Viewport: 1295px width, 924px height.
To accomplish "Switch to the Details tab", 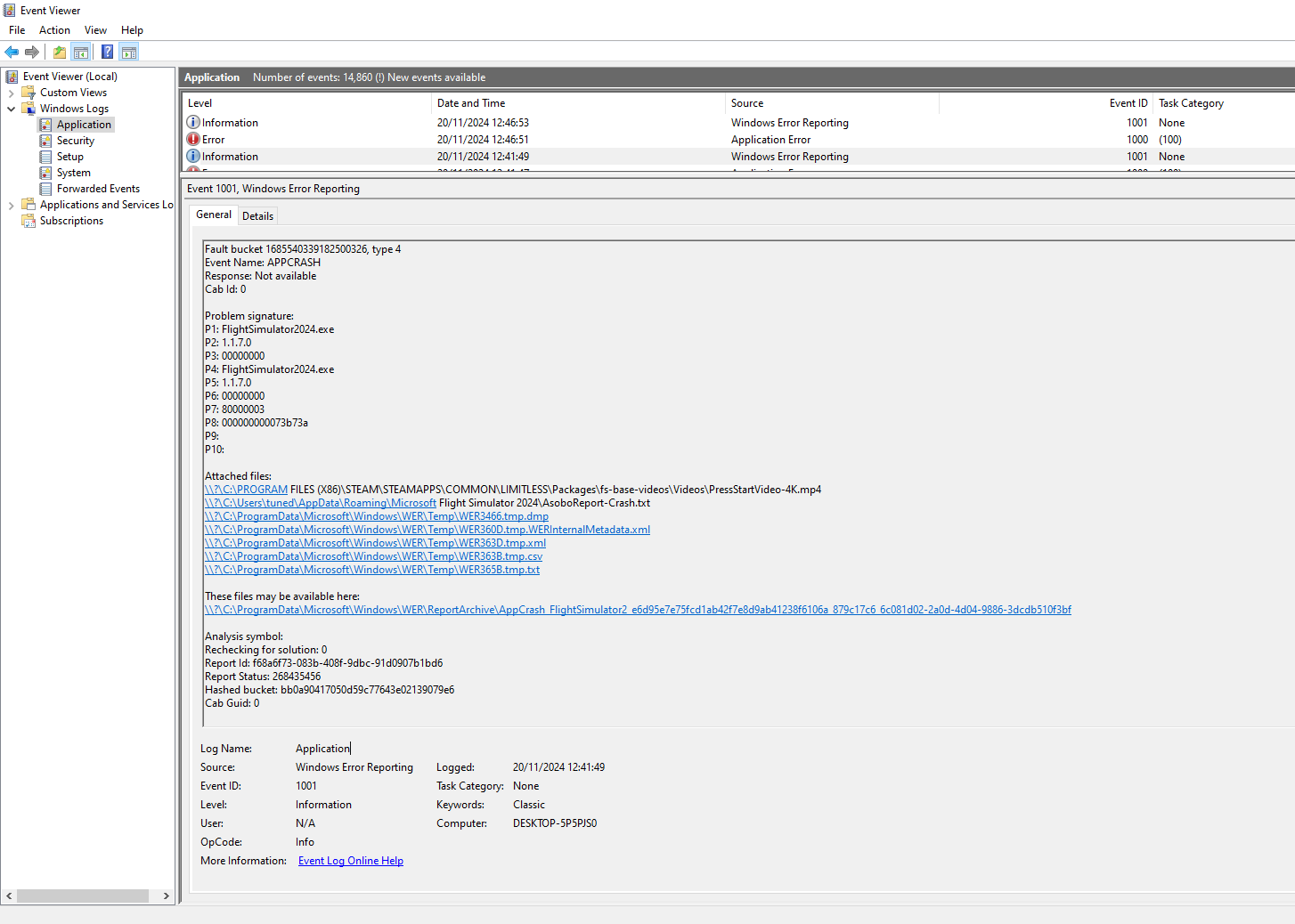I will tap(257, 215).
